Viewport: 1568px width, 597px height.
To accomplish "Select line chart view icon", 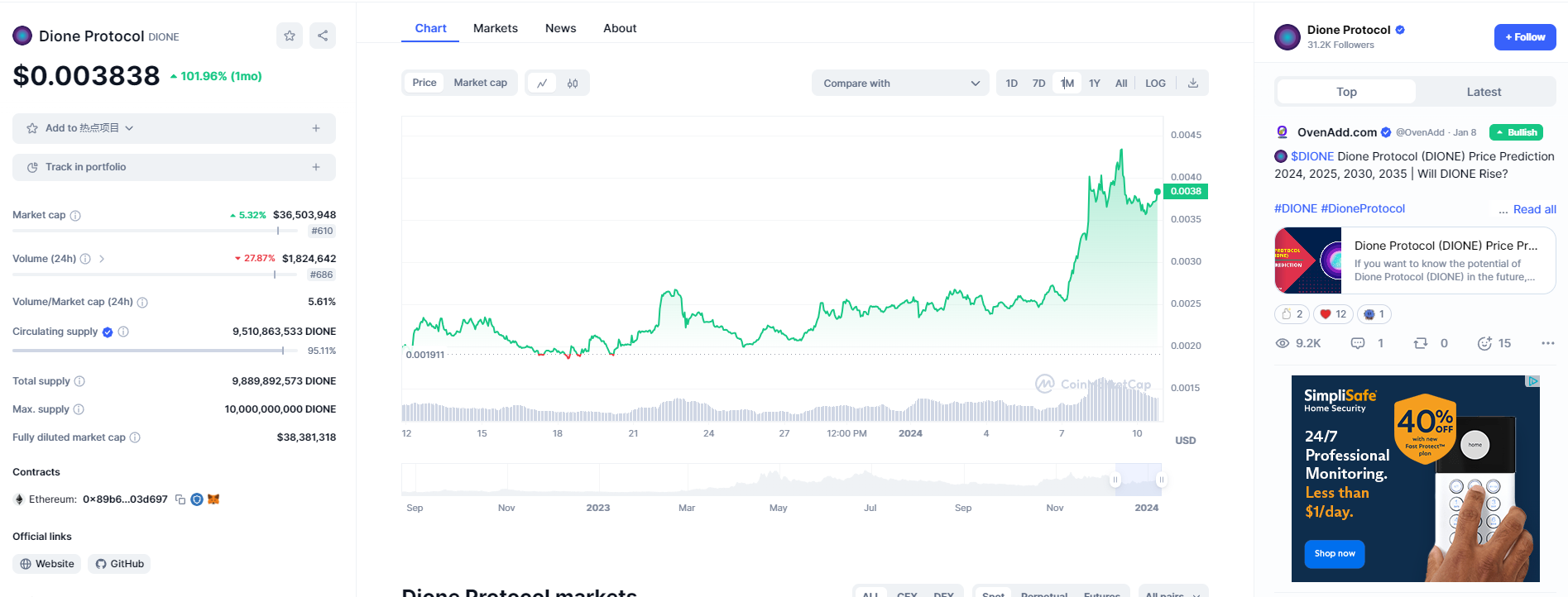I will point(542,84).
